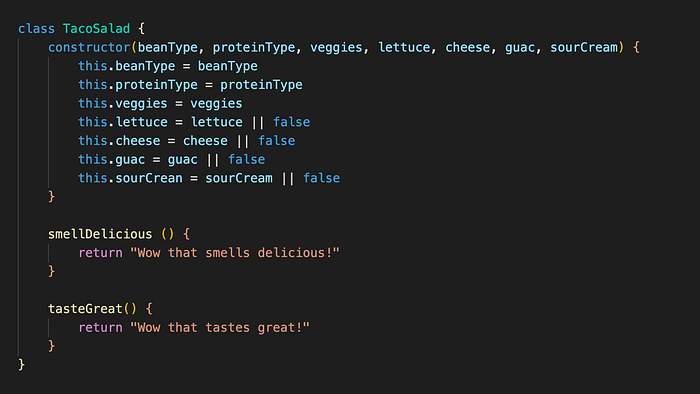
Task: Click false on the lettuce assignment line
Action: pyautogui.click(x=292, y=122)
